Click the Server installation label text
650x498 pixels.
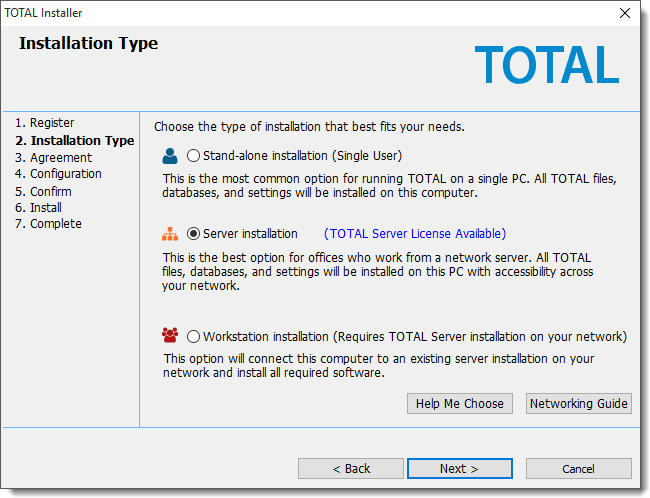click(250, 234)
